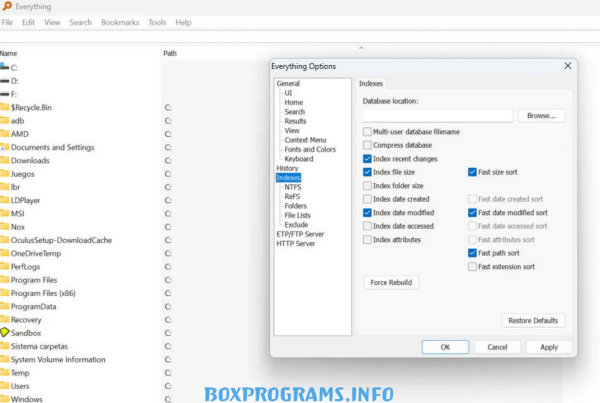Image resolution: width=600 pixels, height=403 pixels.
Task: Enable Index date accessed checkbox
Action: [x=367, y=226]
